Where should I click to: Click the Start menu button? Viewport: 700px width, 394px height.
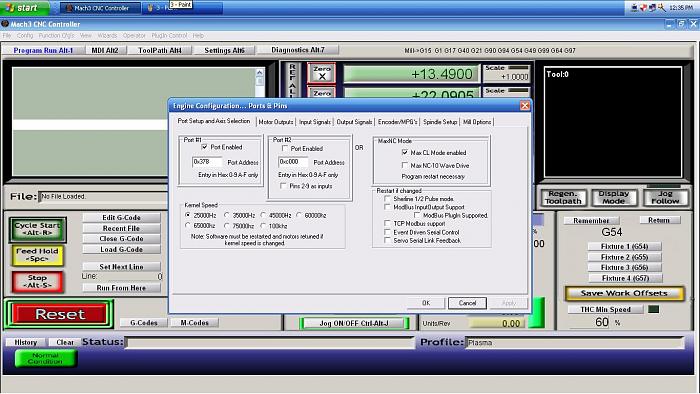click(x=24, y=8)
